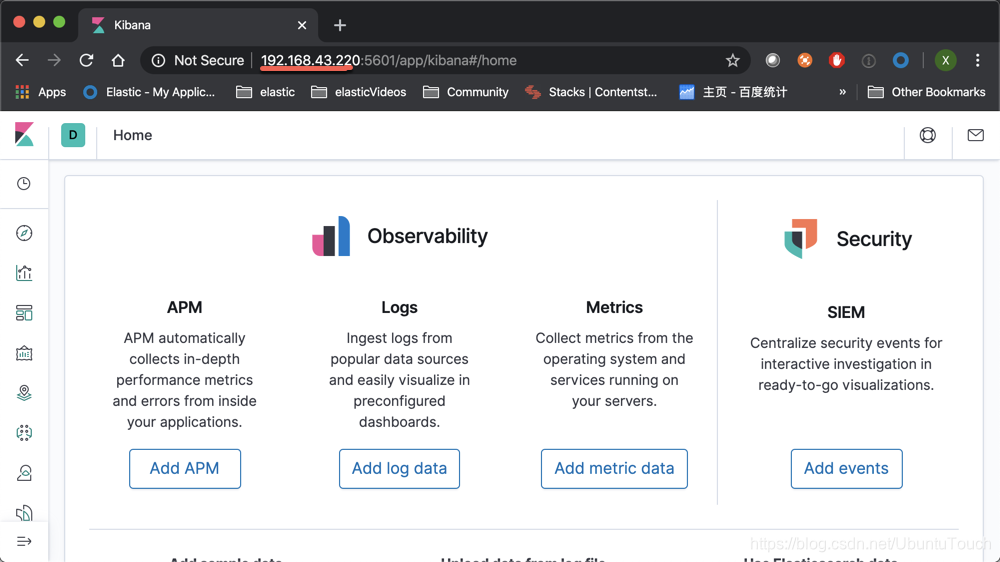Image resolution: width=1000 pixels, height=562 pixels.
Task: Open Canvas icon in Kibana sidebar
Action: 24,353
